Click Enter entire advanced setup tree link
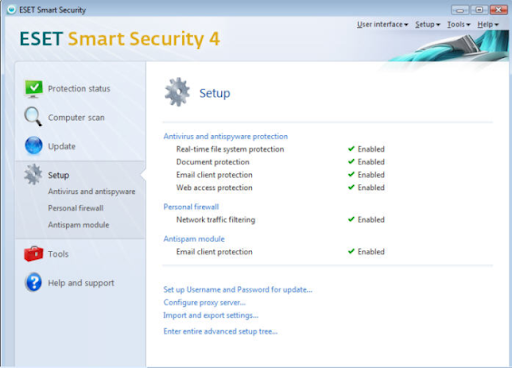The image size is (512, 368). pos(220,331)
